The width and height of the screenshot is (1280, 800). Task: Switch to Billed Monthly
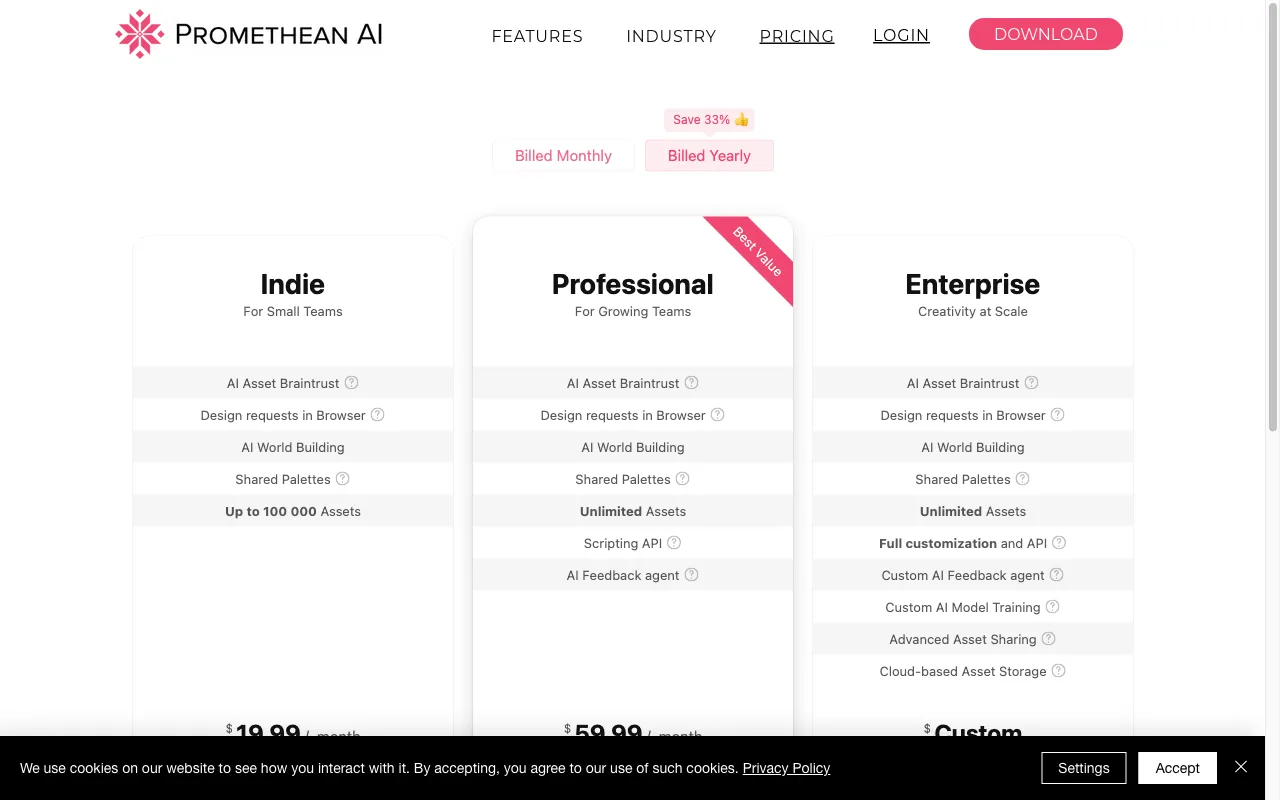point(563,156)
